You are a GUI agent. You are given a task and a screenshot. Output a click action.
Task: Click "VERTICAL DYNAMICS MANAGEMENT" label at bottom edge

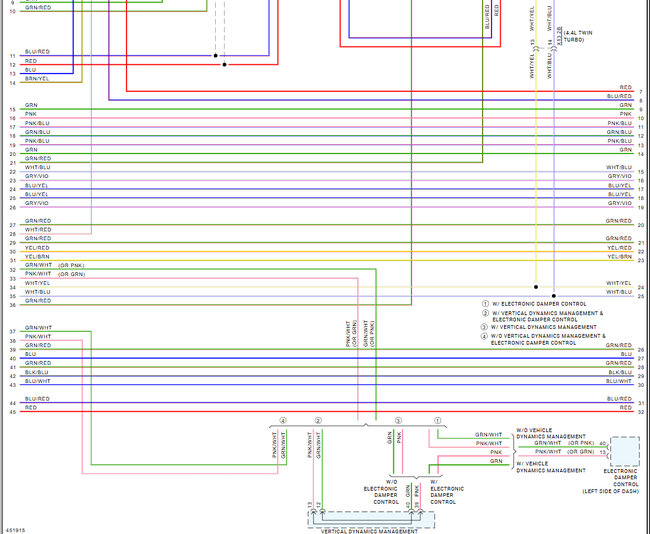tap(369, 531)
